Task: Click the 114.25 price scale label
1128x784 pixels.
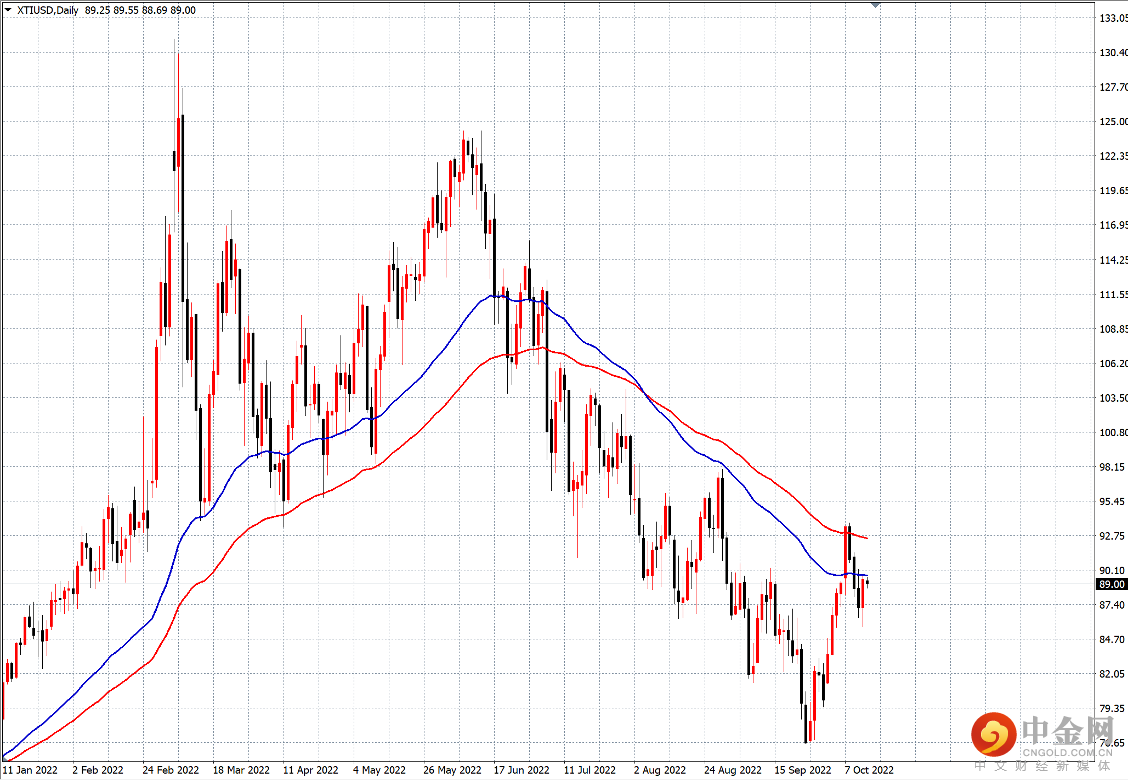Action: click(x=1114, y=260)
